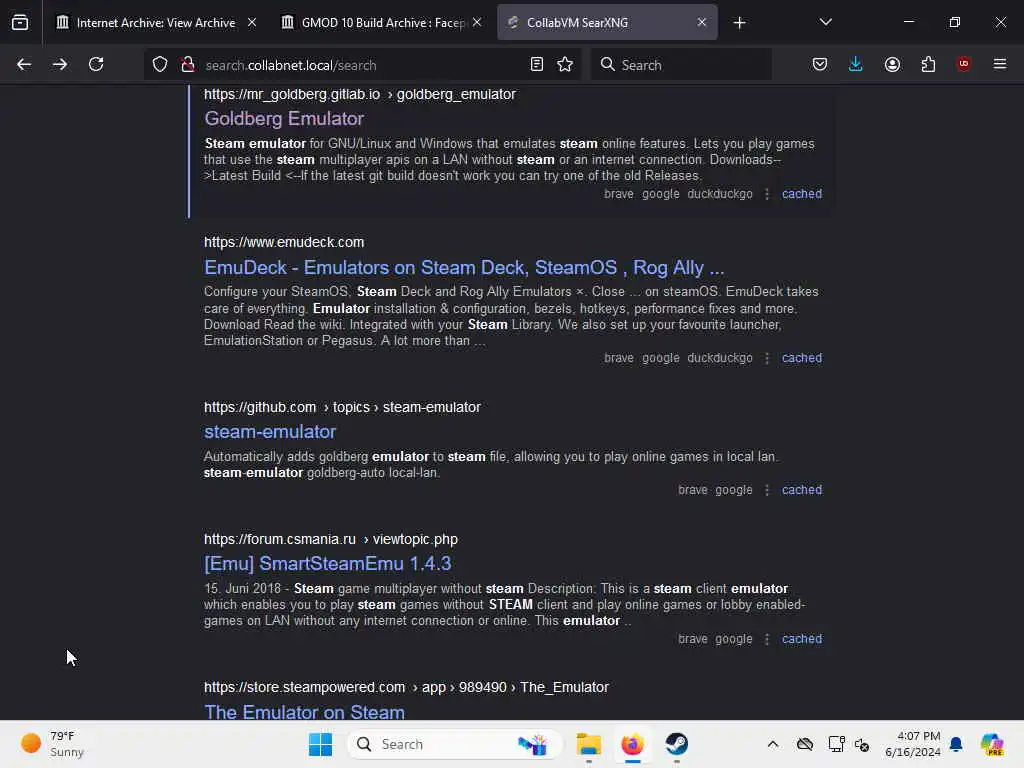The image size is (1024, 768).
Task: Go back with the browser back arrow
Action: 24,65
